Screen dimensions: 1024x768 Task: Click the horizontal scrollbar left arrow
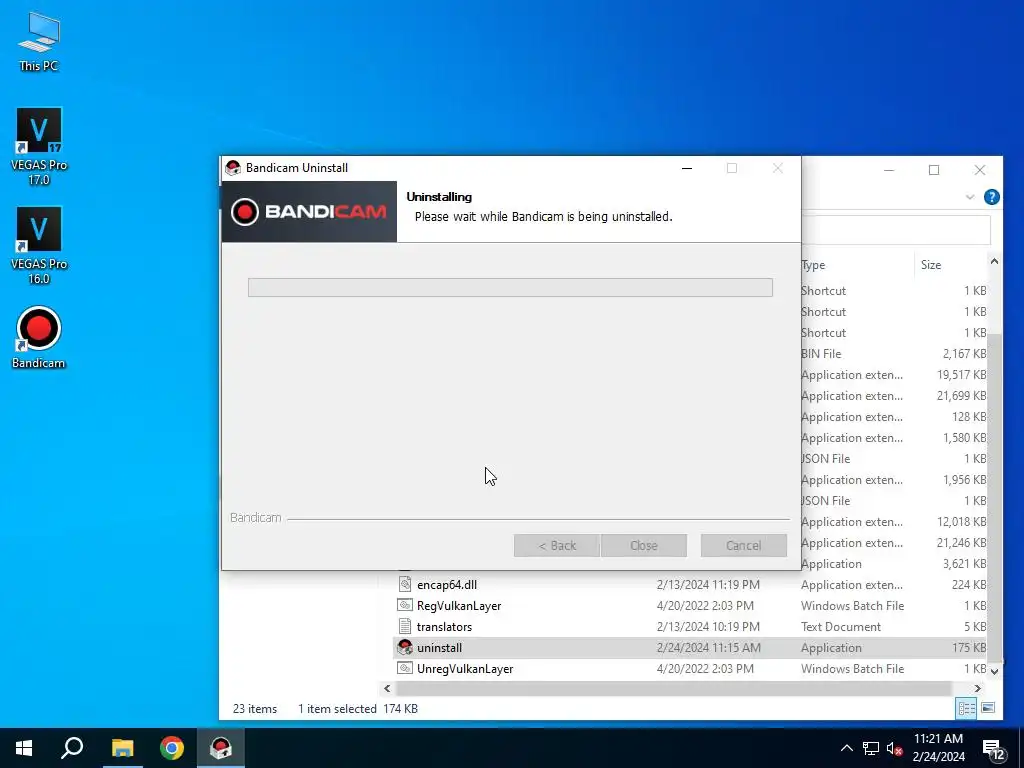387,688
